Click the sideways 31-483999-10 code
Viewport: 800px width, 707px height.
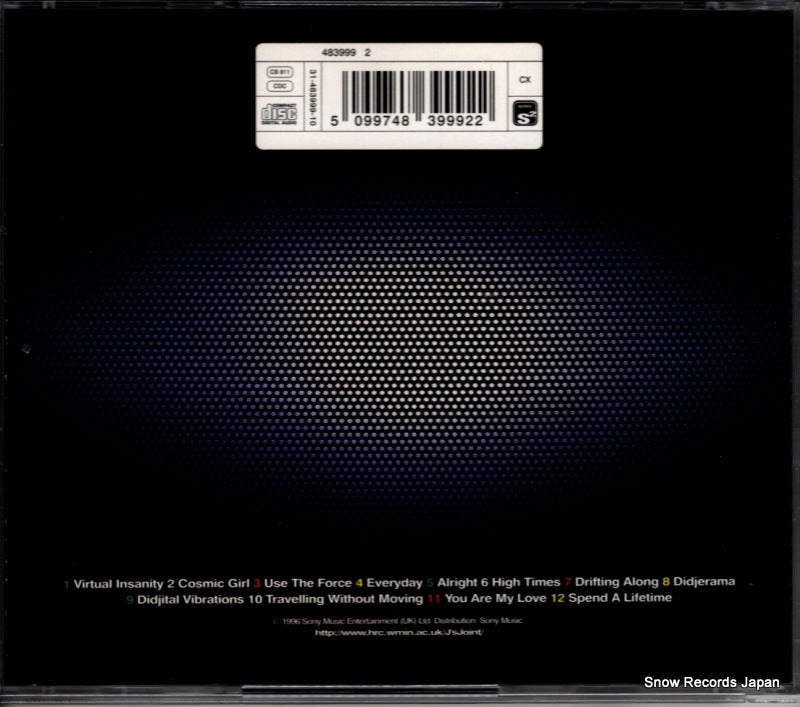(312, 95)
